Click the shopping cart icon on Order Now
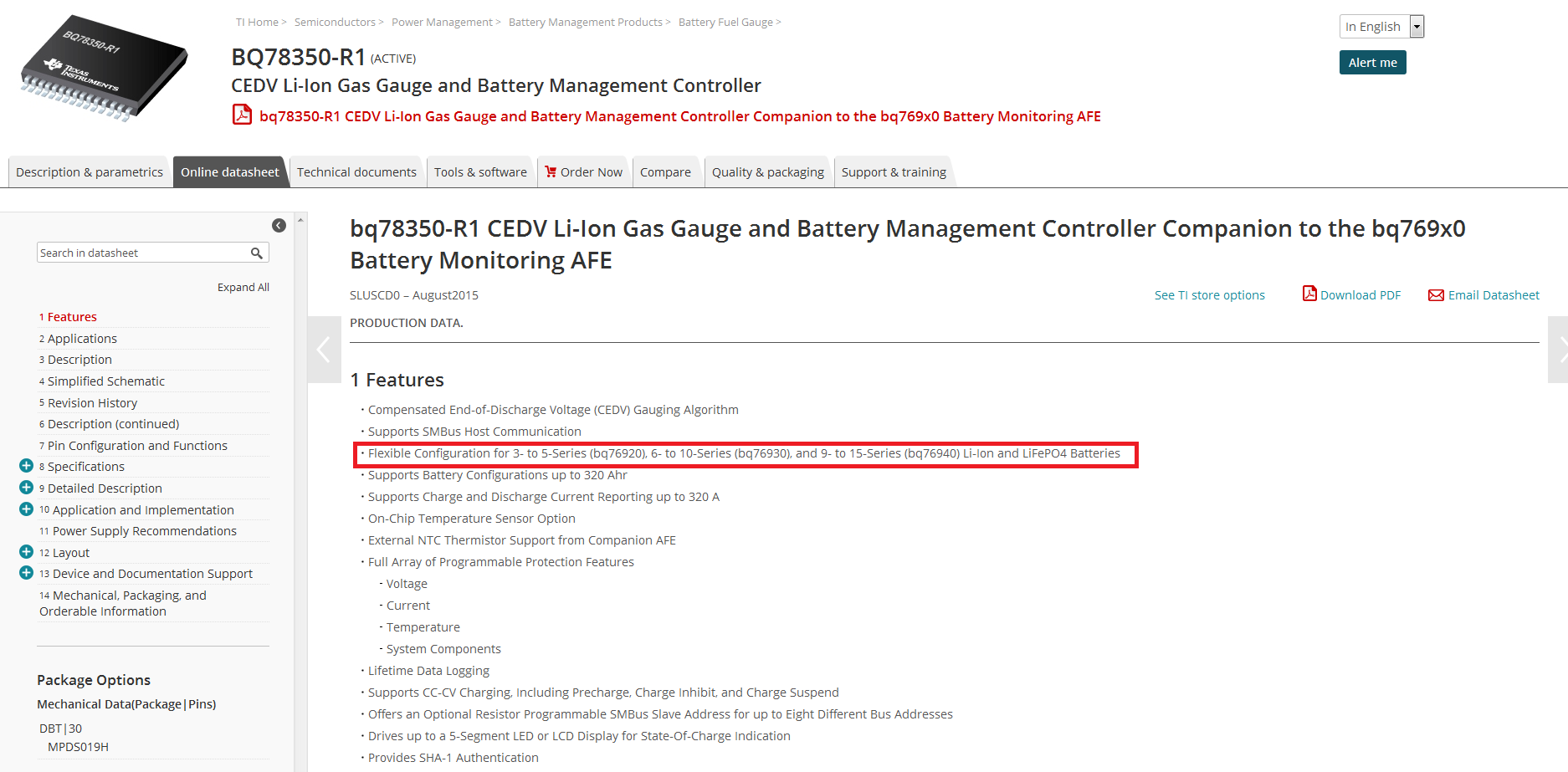Image resolution: width=1568 pixels, height=772 pixels. pos(551,171)
